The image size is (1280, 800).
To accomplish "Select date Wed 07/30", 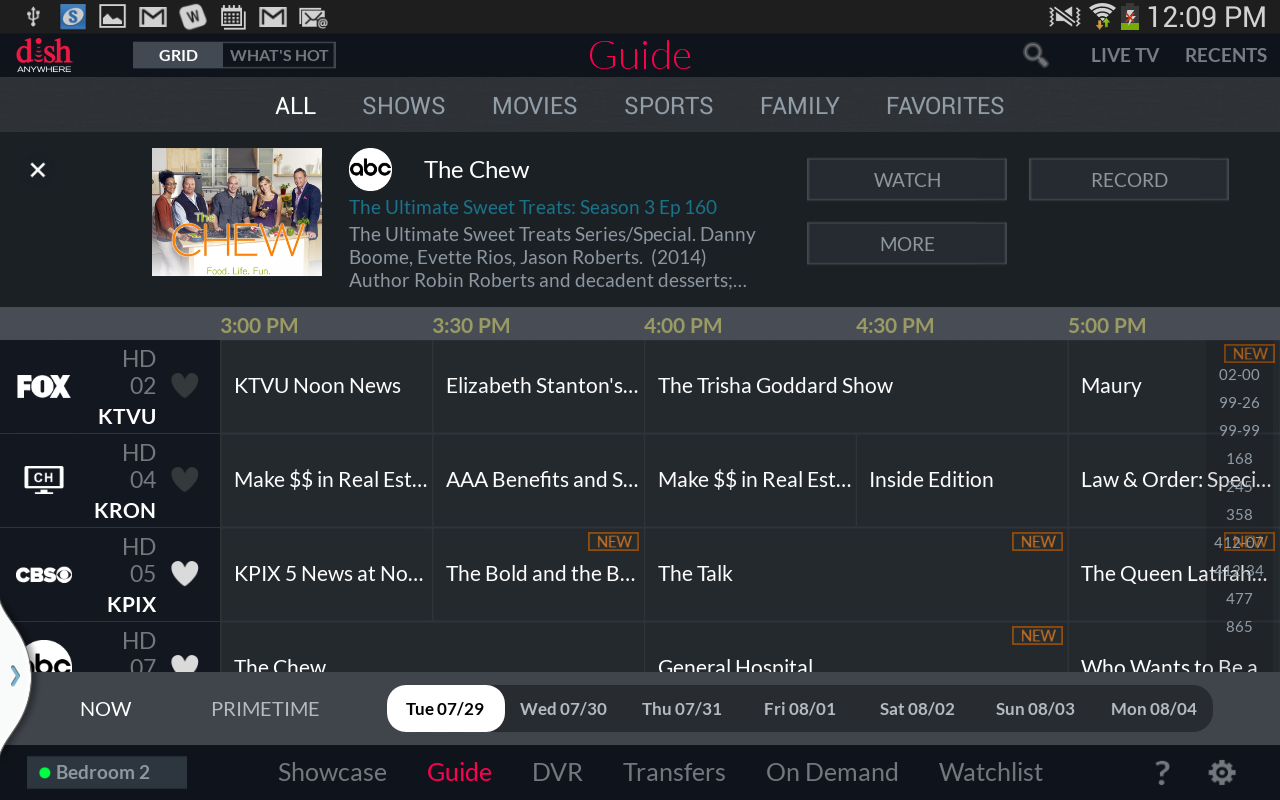I will pyautogui.click(x=563, y=709).
